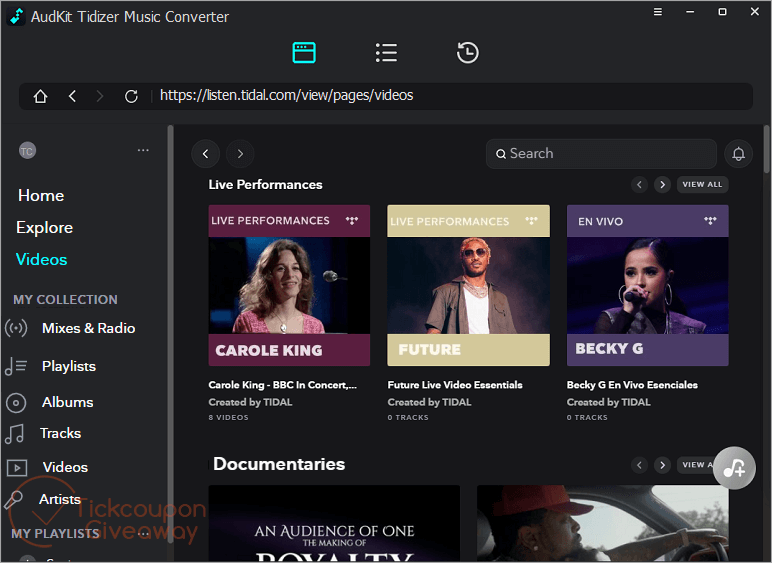
Task: Show previous Documentaries items
Action: click(640, 465)
